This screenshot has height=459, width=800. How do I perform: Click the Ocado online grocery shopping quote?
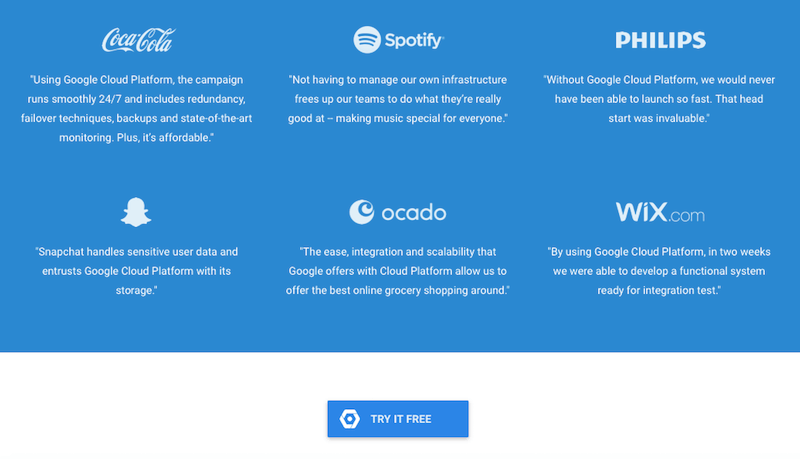coord(398,270)
